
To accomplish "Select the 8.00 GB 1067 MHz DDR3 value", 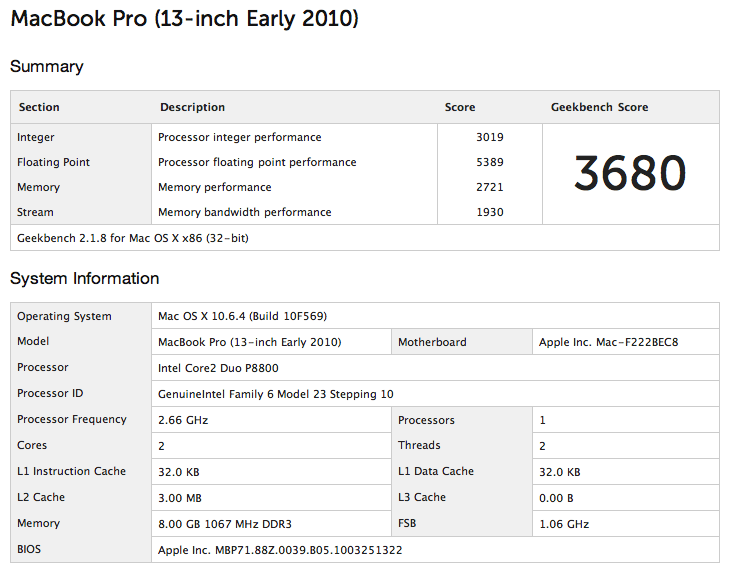I will pos(225,524).
